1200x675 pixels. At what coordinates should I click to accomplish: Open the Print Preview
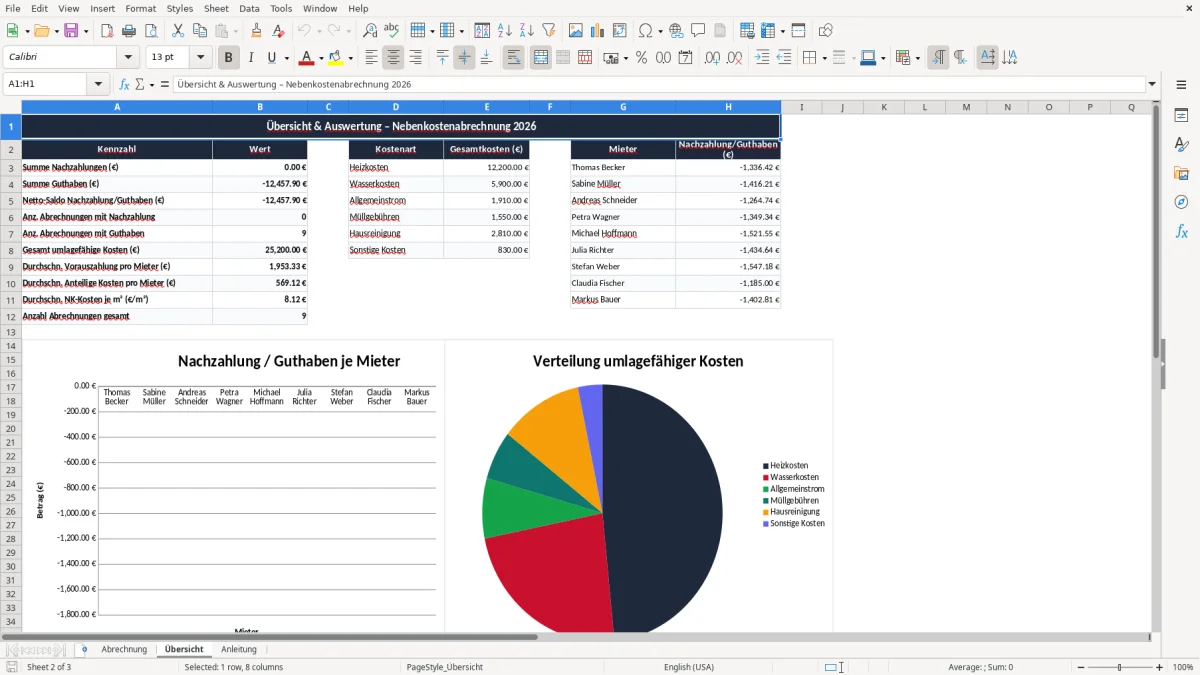pos(151,31)
